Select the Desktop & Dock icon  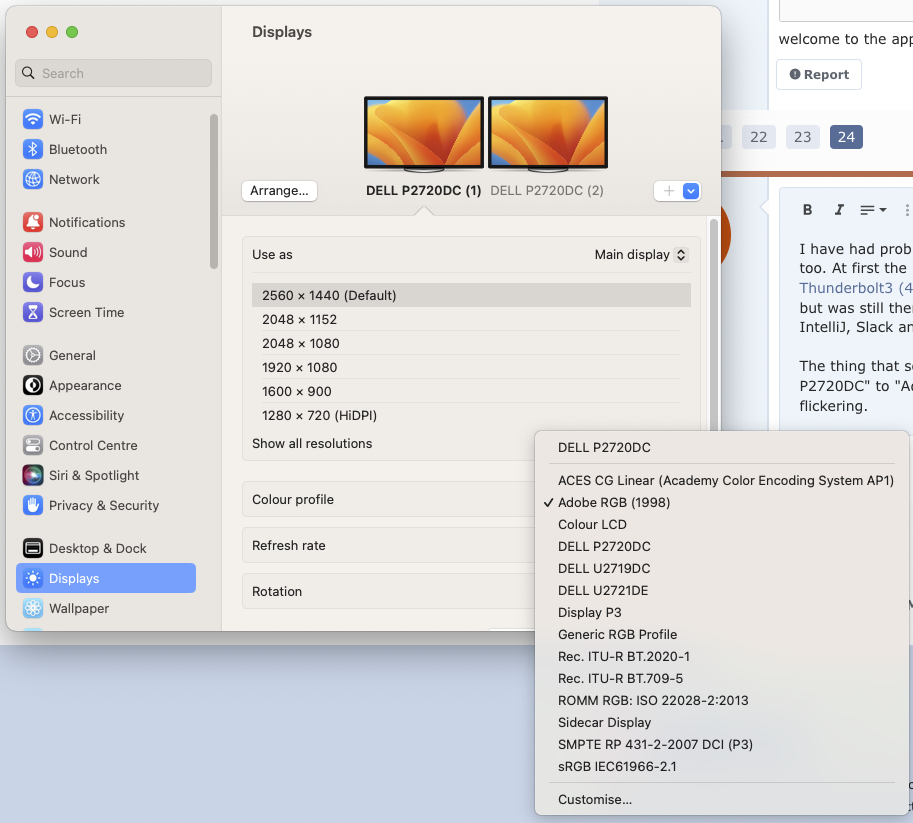[33, 549]
